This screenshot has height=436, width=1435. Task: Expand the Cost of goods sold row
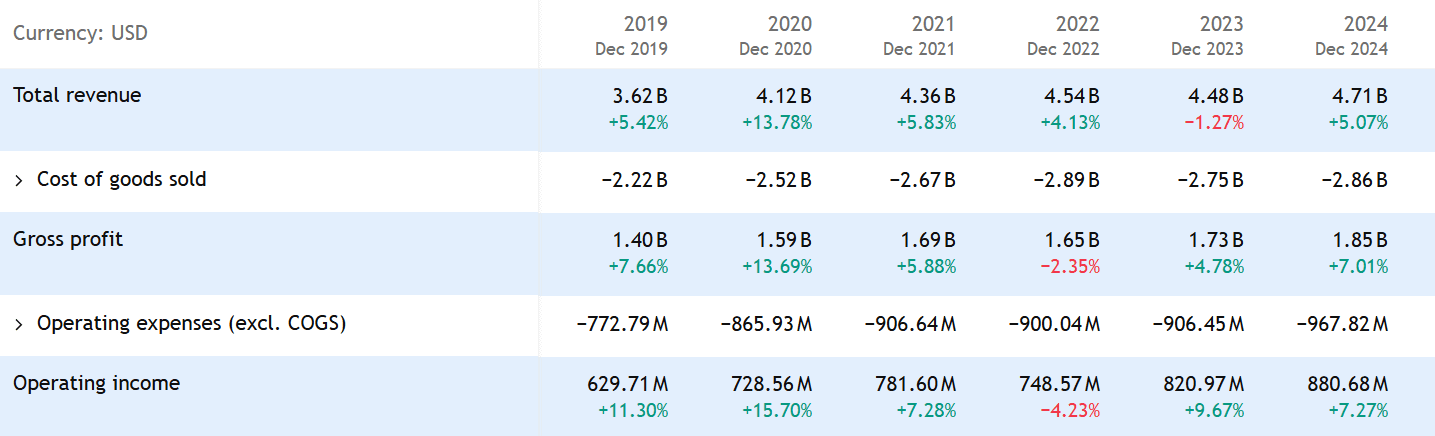tap(19, 180)
